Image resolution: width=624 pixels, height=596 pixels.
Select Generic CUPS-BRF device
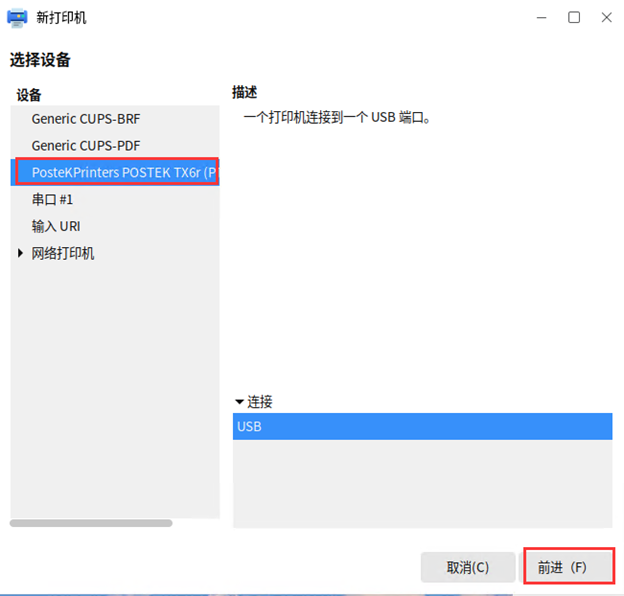[x=85, y=118]
